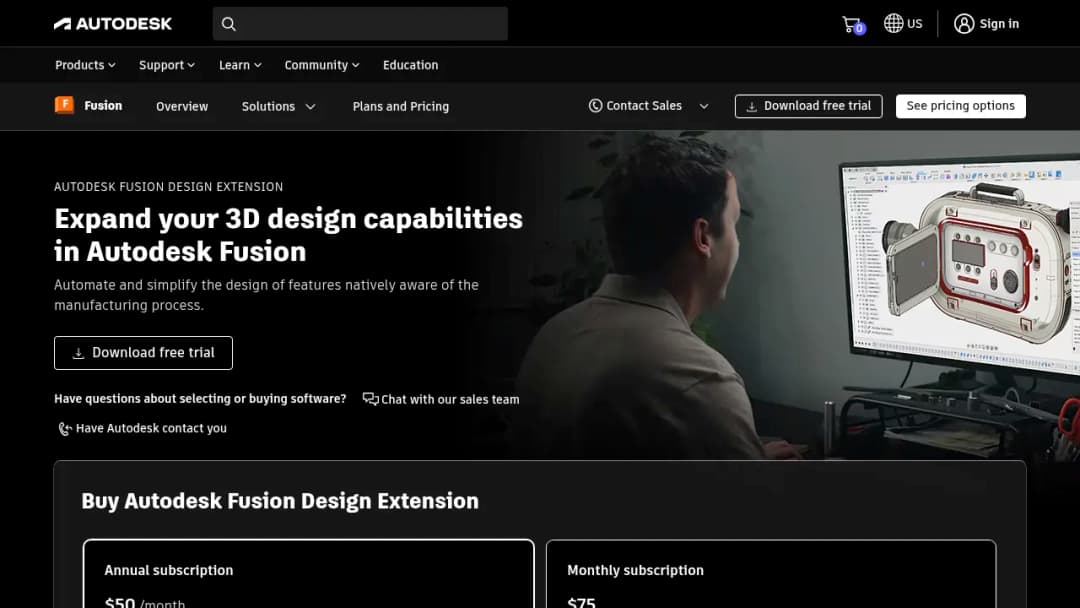Select the Annual subscription card
Image resolution: width=1080 pixels, height=608 pixels.
click(309, 574)
